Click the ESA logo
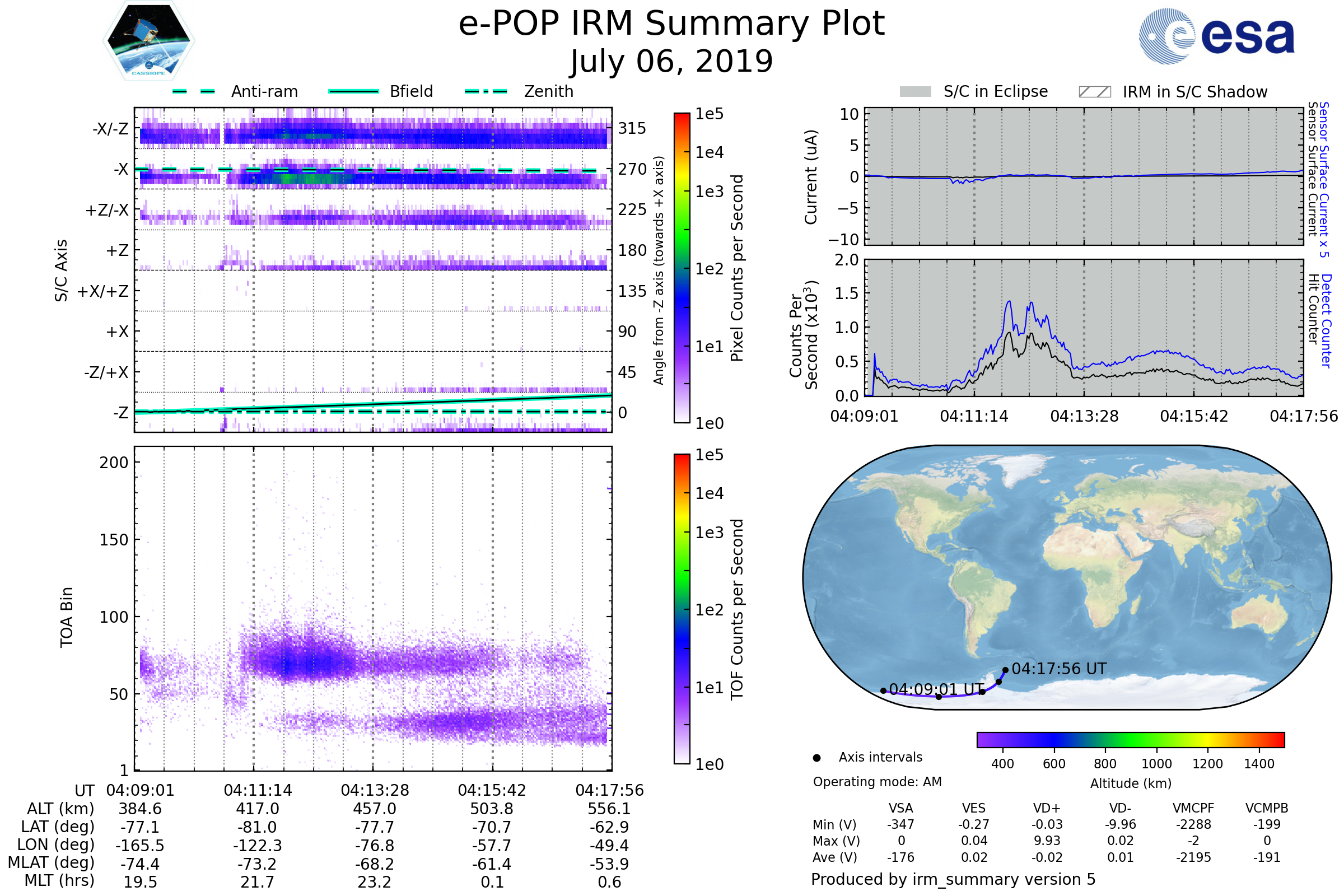1344x896 pixels. click(x=1217, y=36)
